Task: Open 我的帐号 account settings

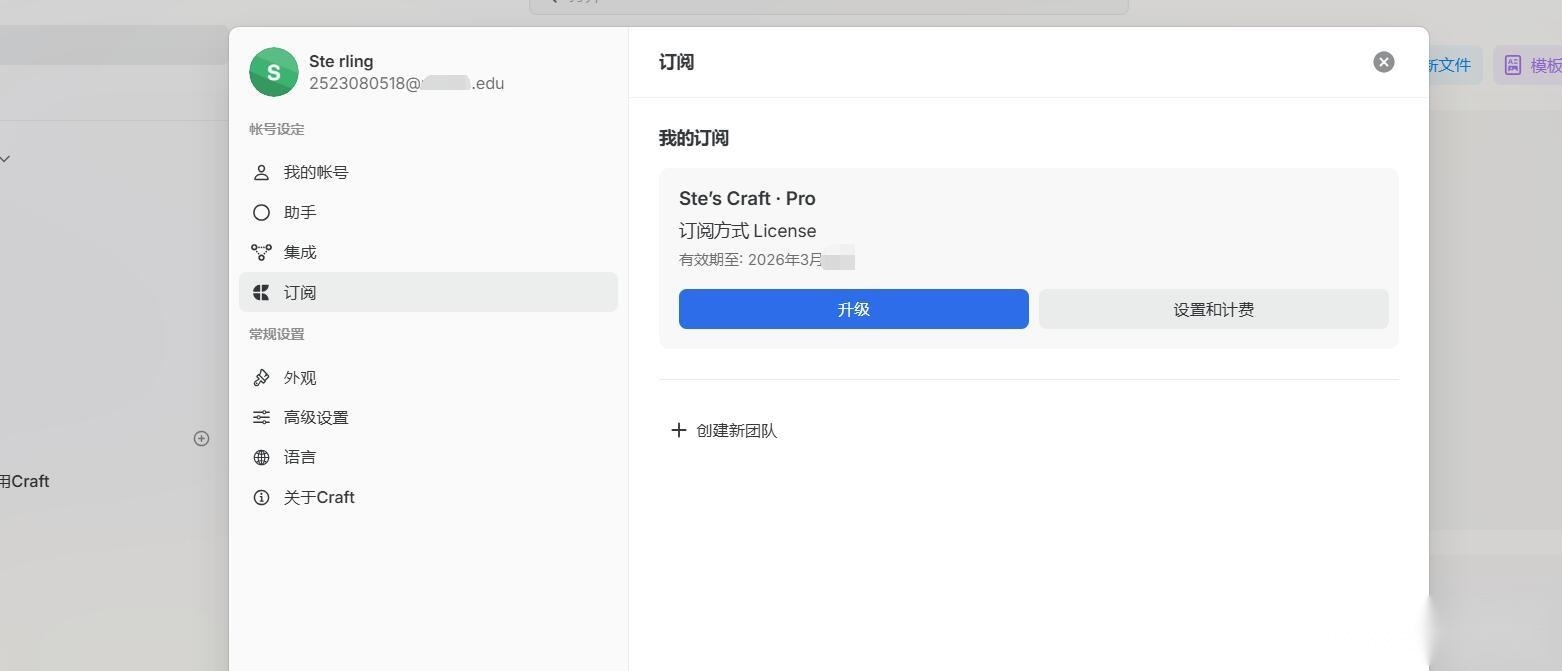Action: 428,172
